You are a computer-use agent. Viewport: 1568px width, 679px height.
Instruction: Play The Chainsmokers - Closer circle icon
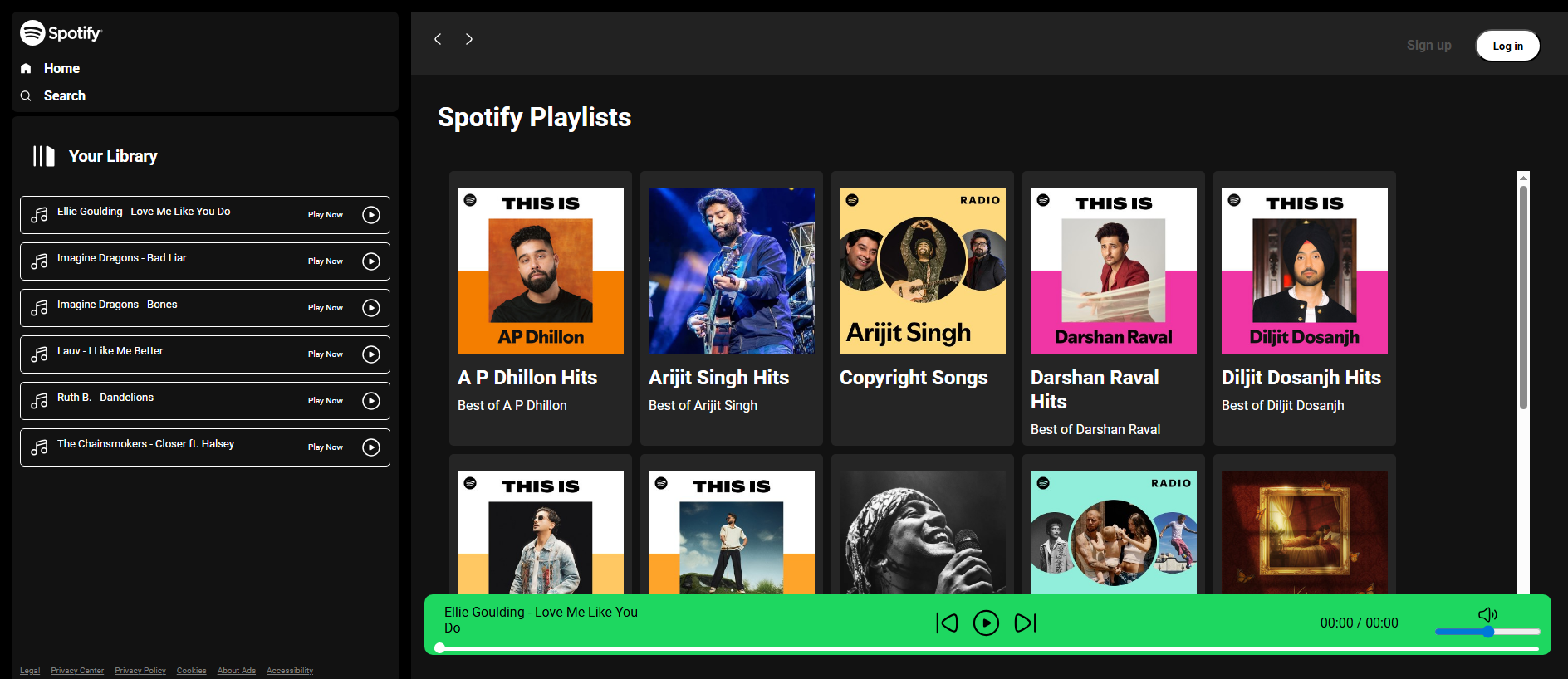(371, 447)
